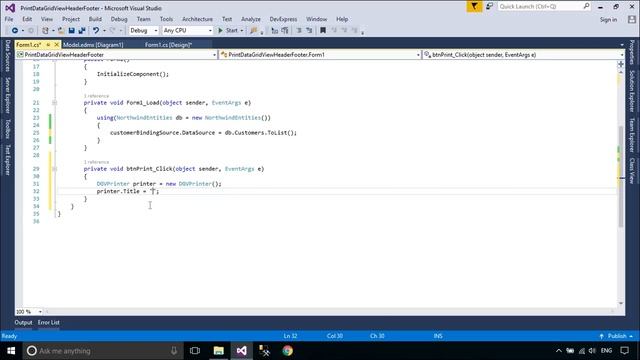
Task: Collapse the btnPrint_Click method outline
Action: pyautogui.click(x=54, y=169)
